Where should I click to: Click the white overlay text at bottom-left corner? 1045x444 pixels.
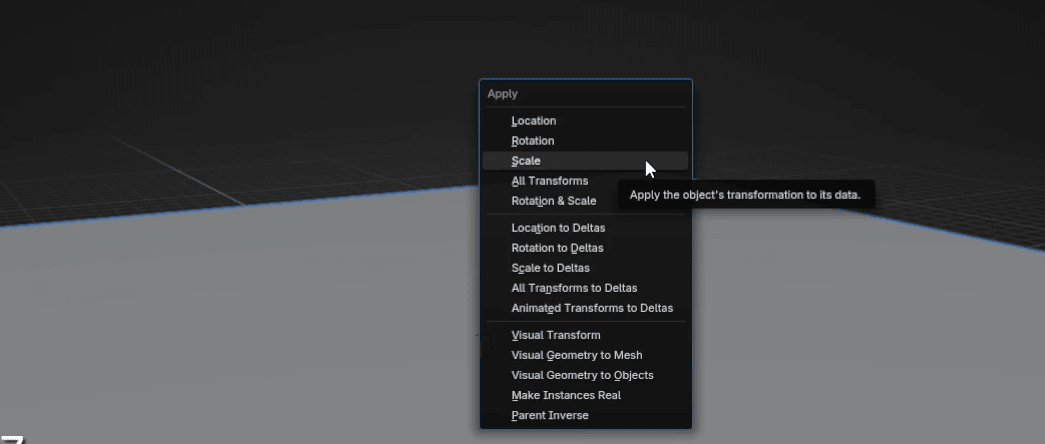[12, 438]
